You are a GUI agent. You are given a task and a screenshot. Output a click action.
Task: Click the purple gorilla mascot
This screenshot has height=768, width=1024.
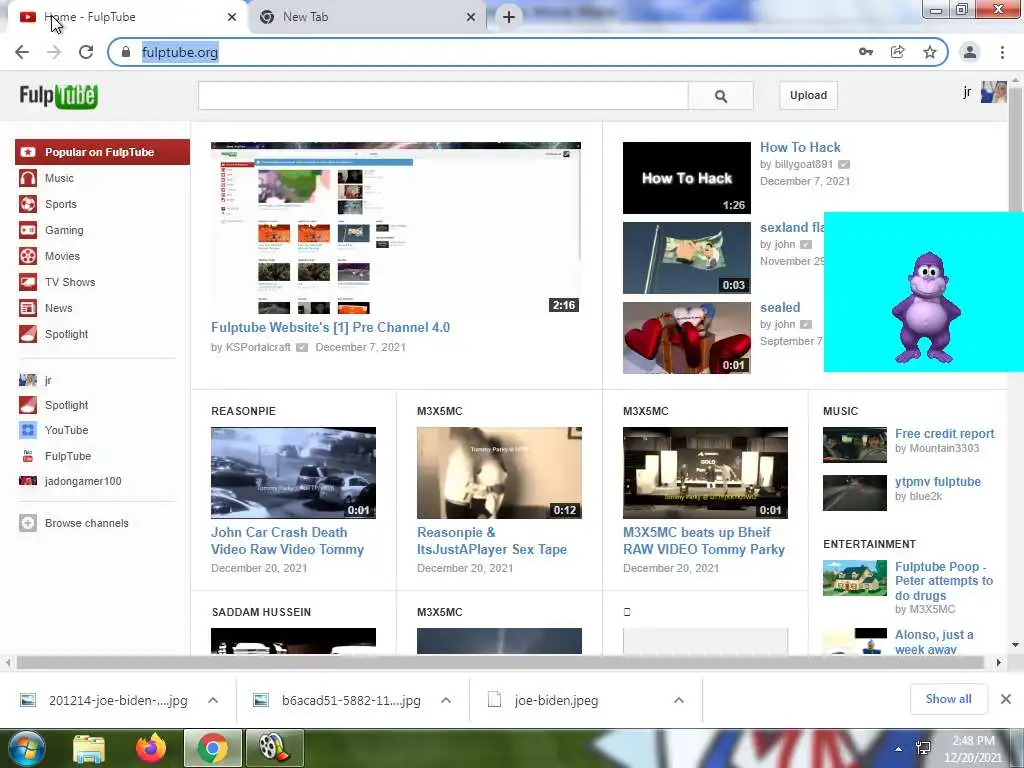[926, 307]
